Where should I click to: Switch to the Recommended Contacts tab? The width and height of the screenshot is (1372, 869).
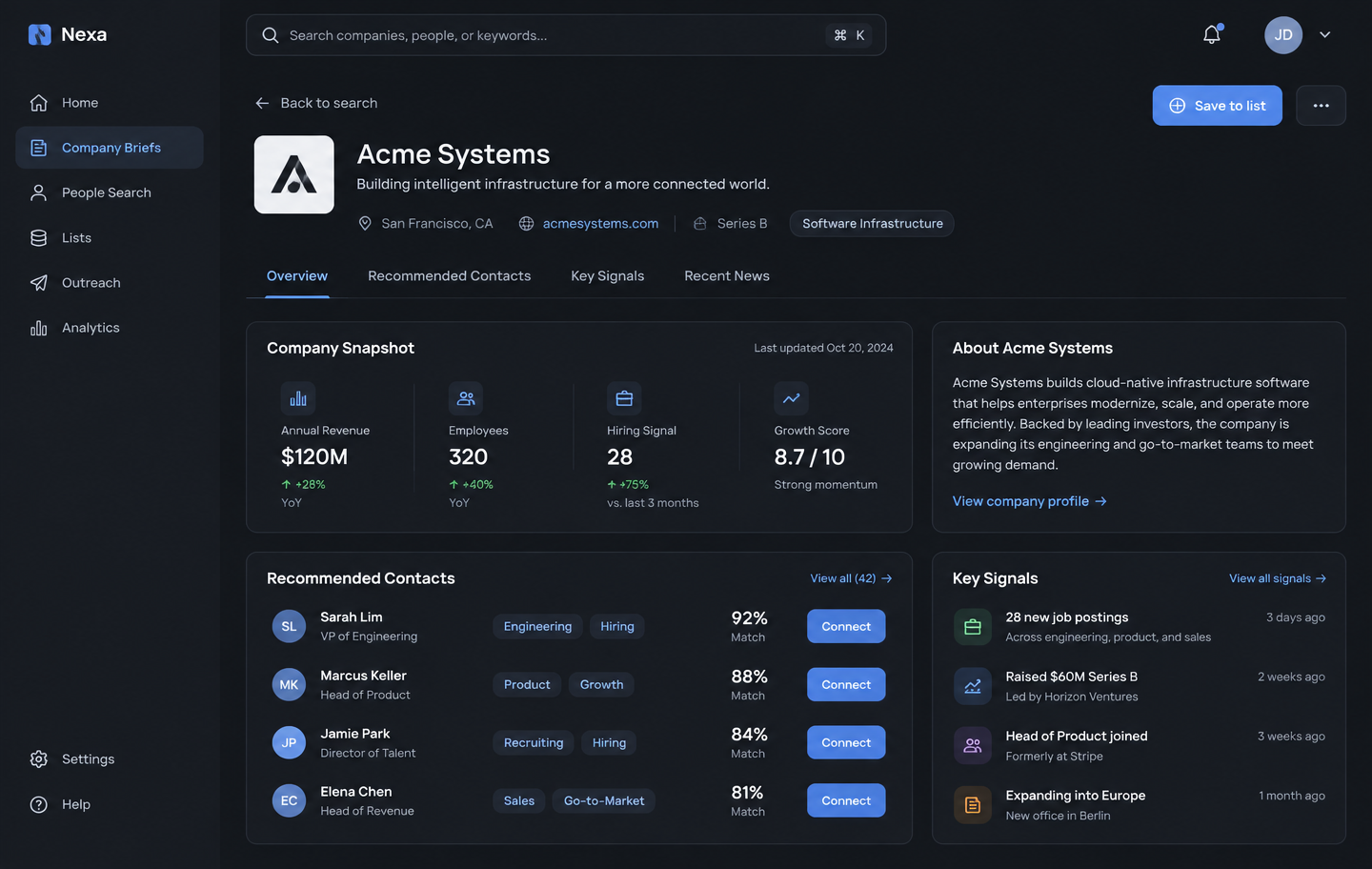450,276
